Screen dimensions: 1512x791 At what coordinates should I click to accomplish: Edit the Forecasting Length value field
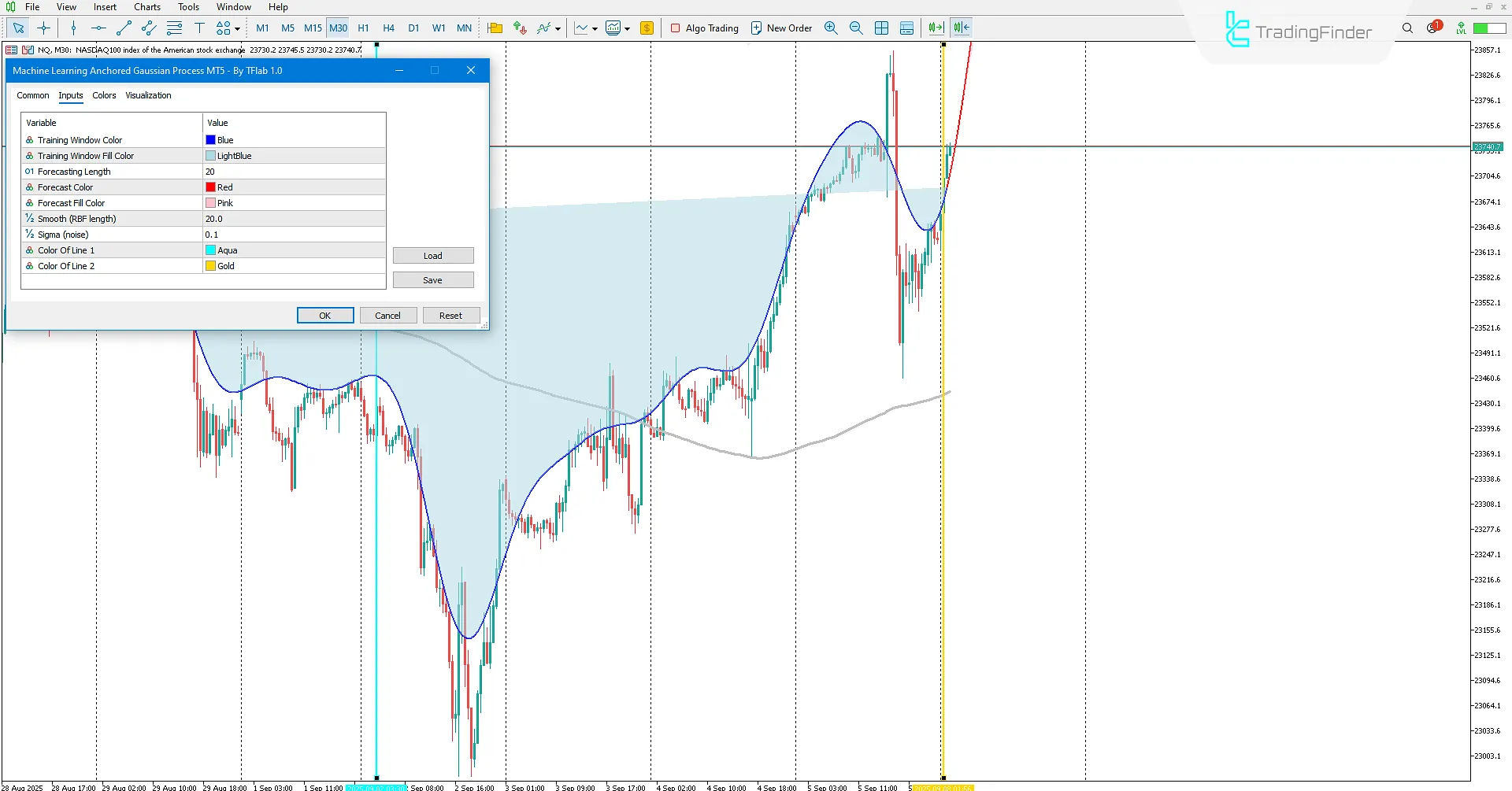pyautogui.click(x=293, y=172)
